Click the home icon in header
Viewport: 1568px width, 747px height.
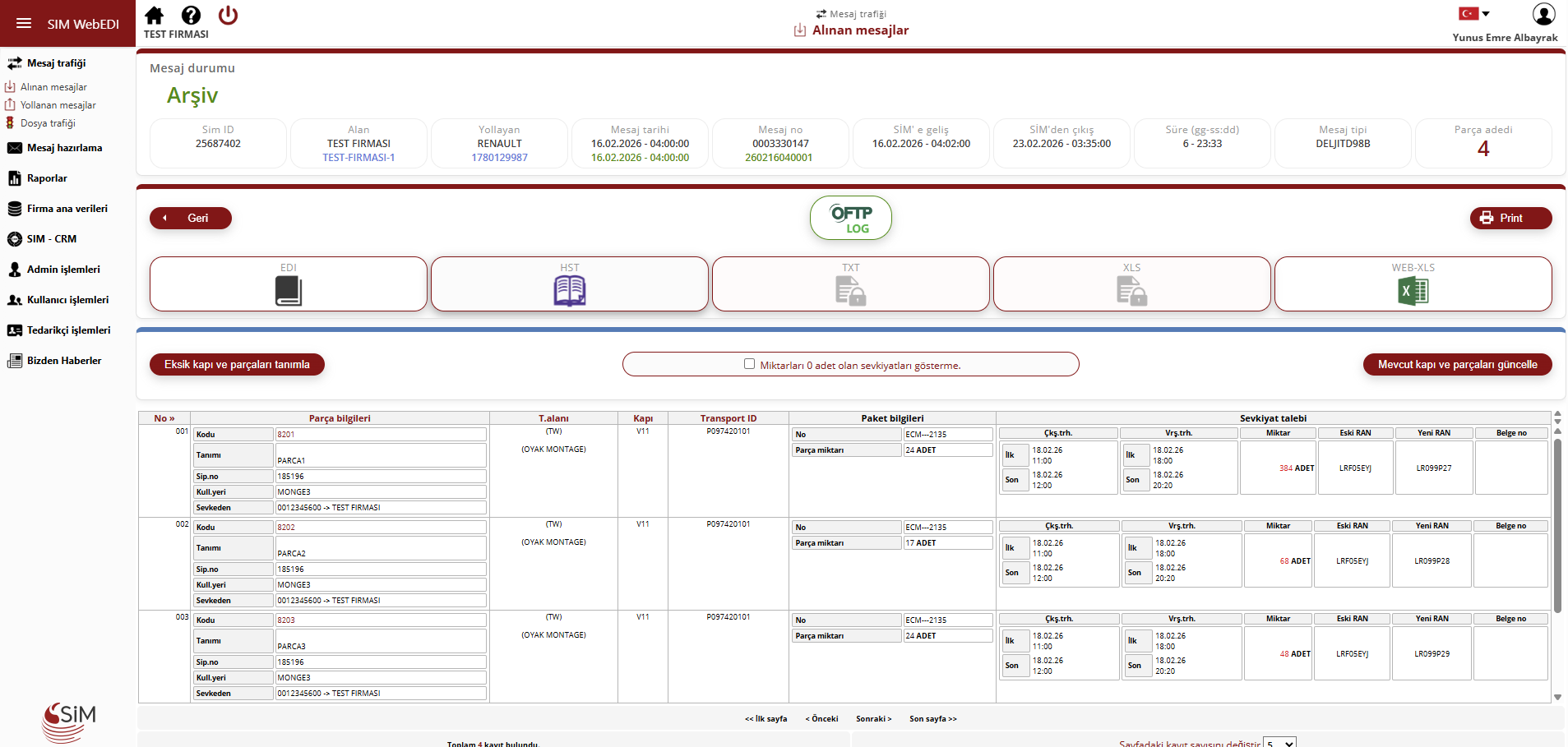[x=154, y=16]
